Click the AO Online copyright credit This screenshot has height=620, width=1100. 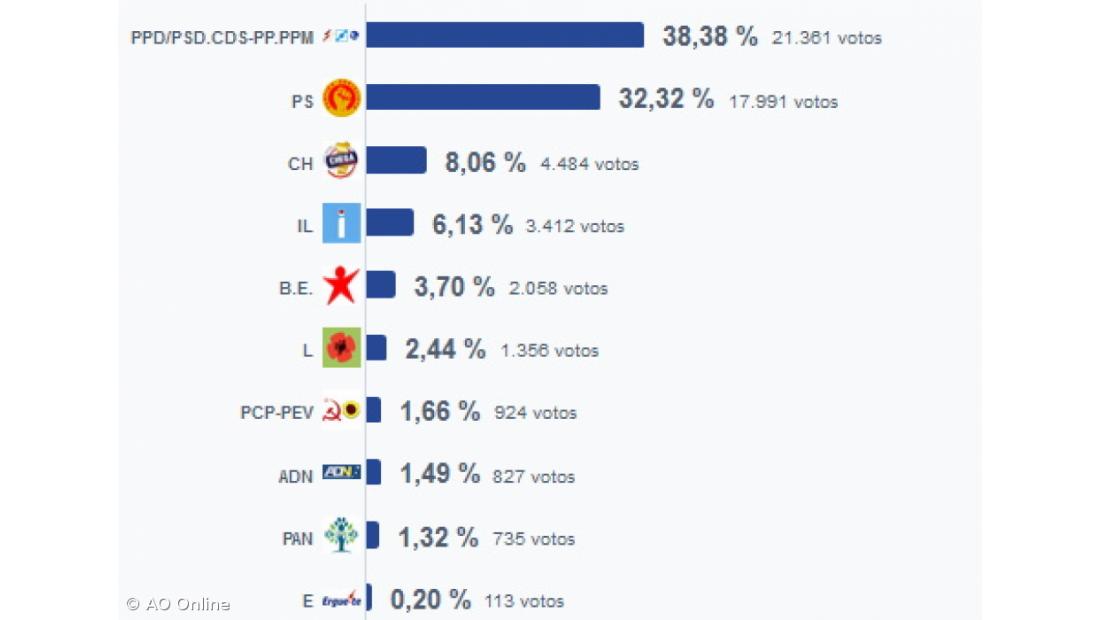pos(179,604)
